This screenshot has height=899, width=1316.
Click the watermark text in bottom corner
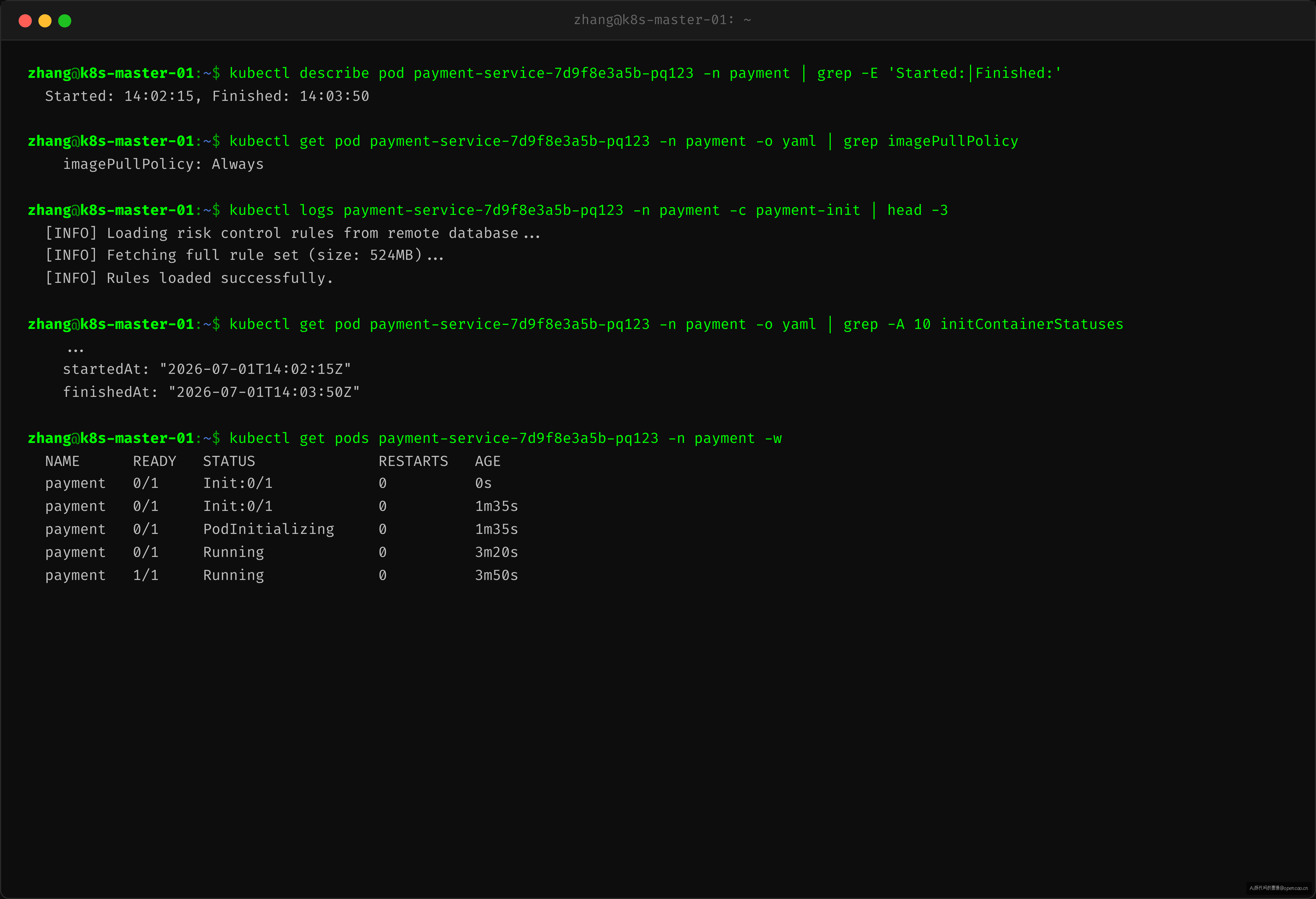[x=1279, y=888]
